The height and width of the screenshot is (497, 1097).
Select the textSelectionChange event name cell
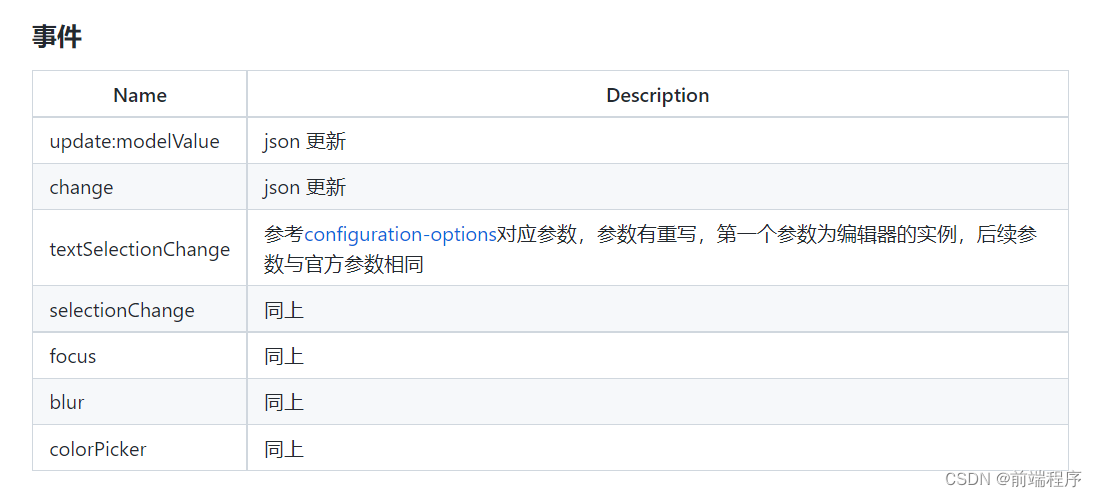139,249
